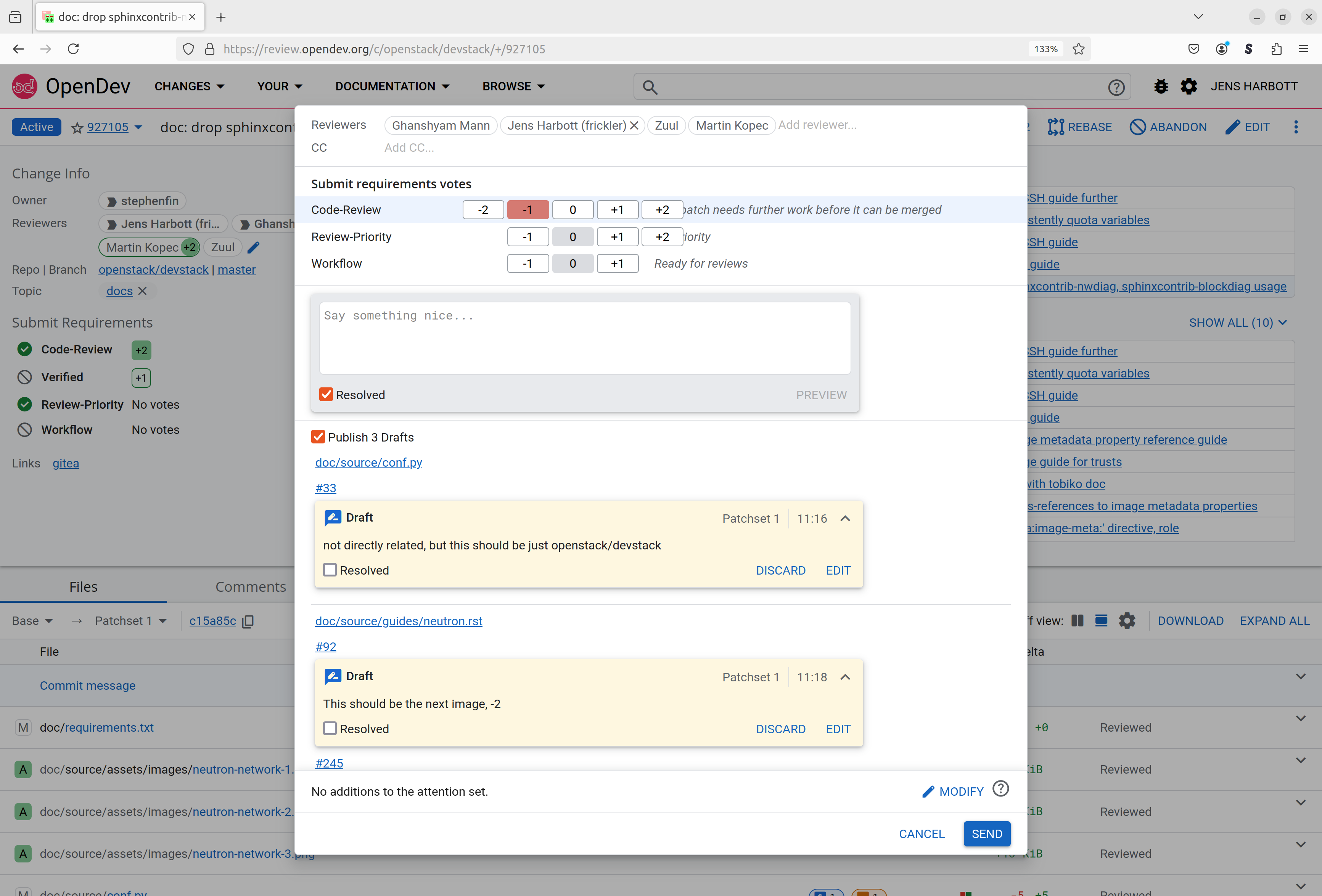Screen dimensions: 1322x896
Task: Open settings gear icon next to username
Action: [1189, 87]
